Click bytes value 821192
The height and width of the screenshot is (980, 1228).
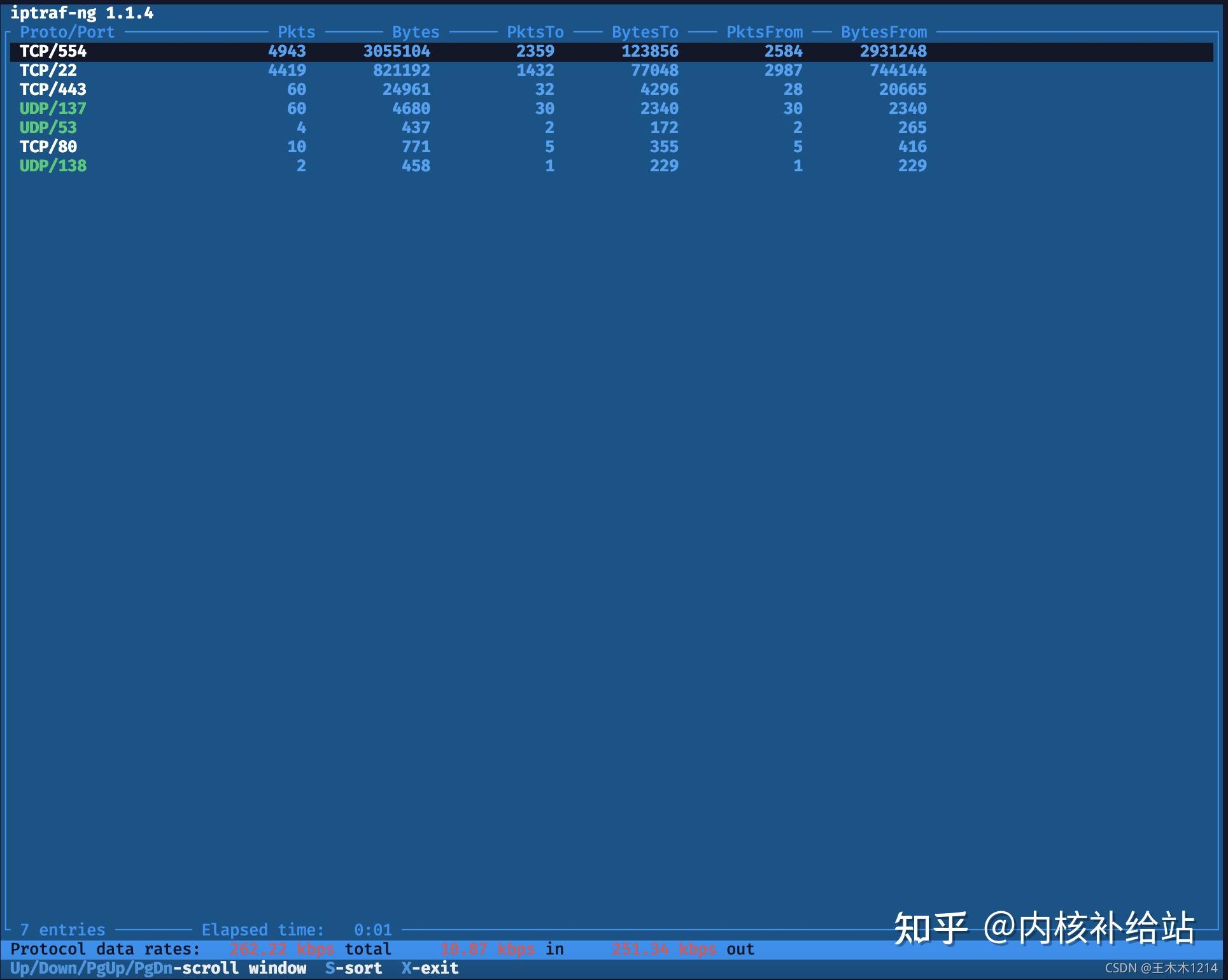402,71
